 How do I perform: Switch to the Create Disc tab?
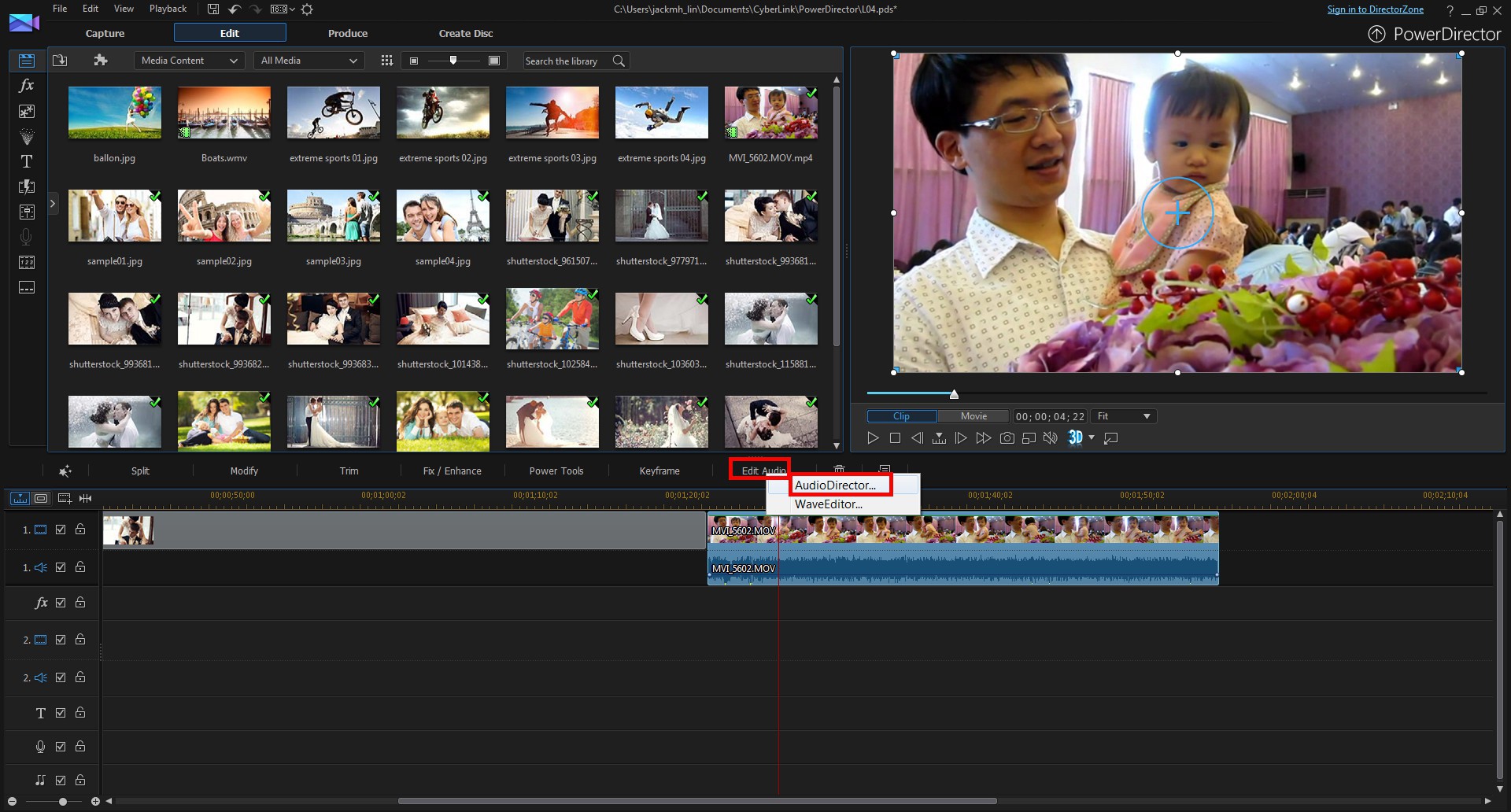[466, 33]
